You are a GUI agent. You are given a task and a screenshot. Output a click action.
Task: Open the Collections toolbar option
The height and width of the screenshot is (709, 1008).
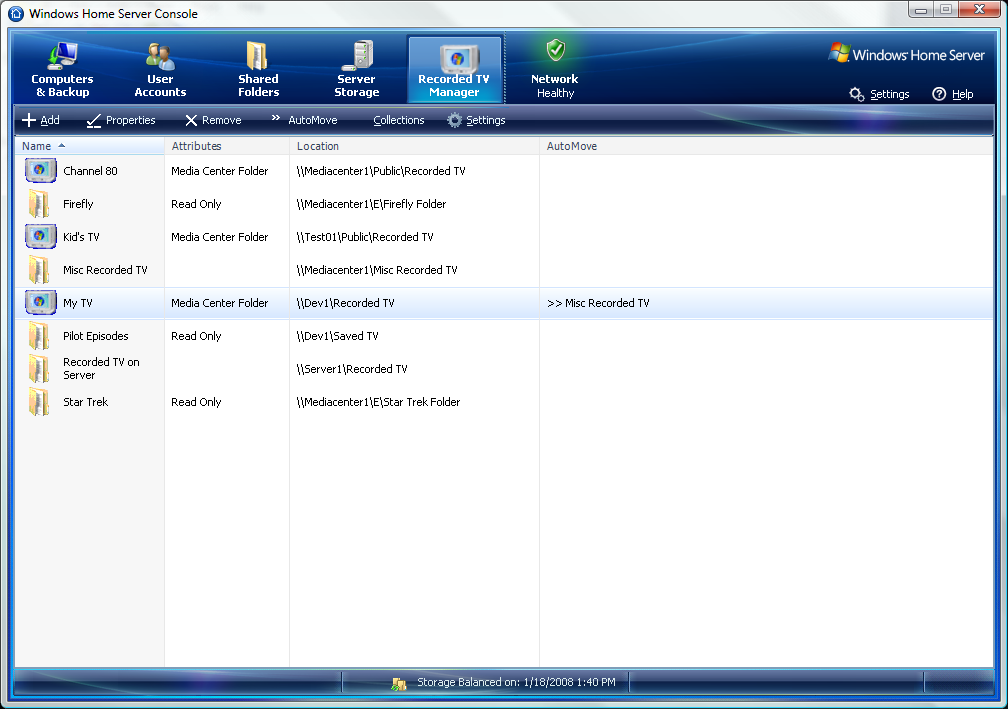399,120
